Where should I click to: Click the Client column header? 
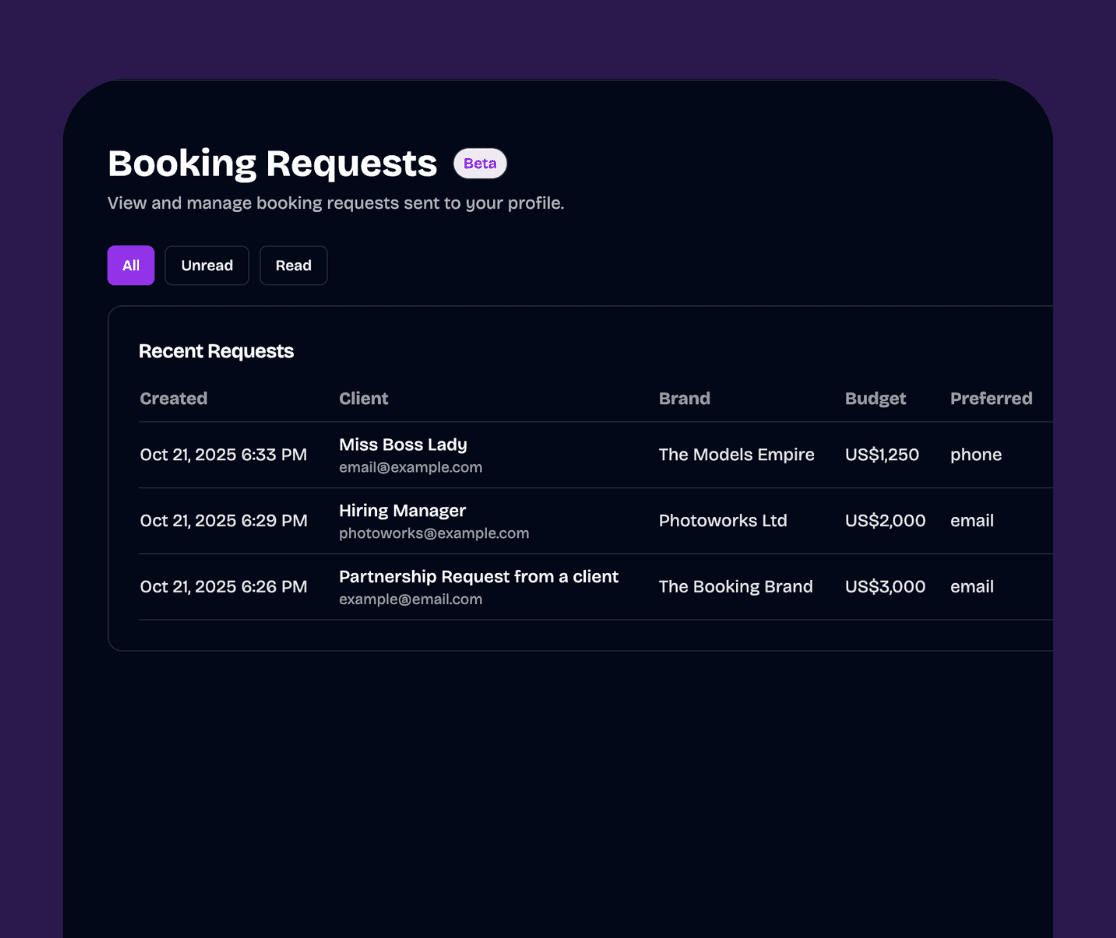[x=364, y=399]
